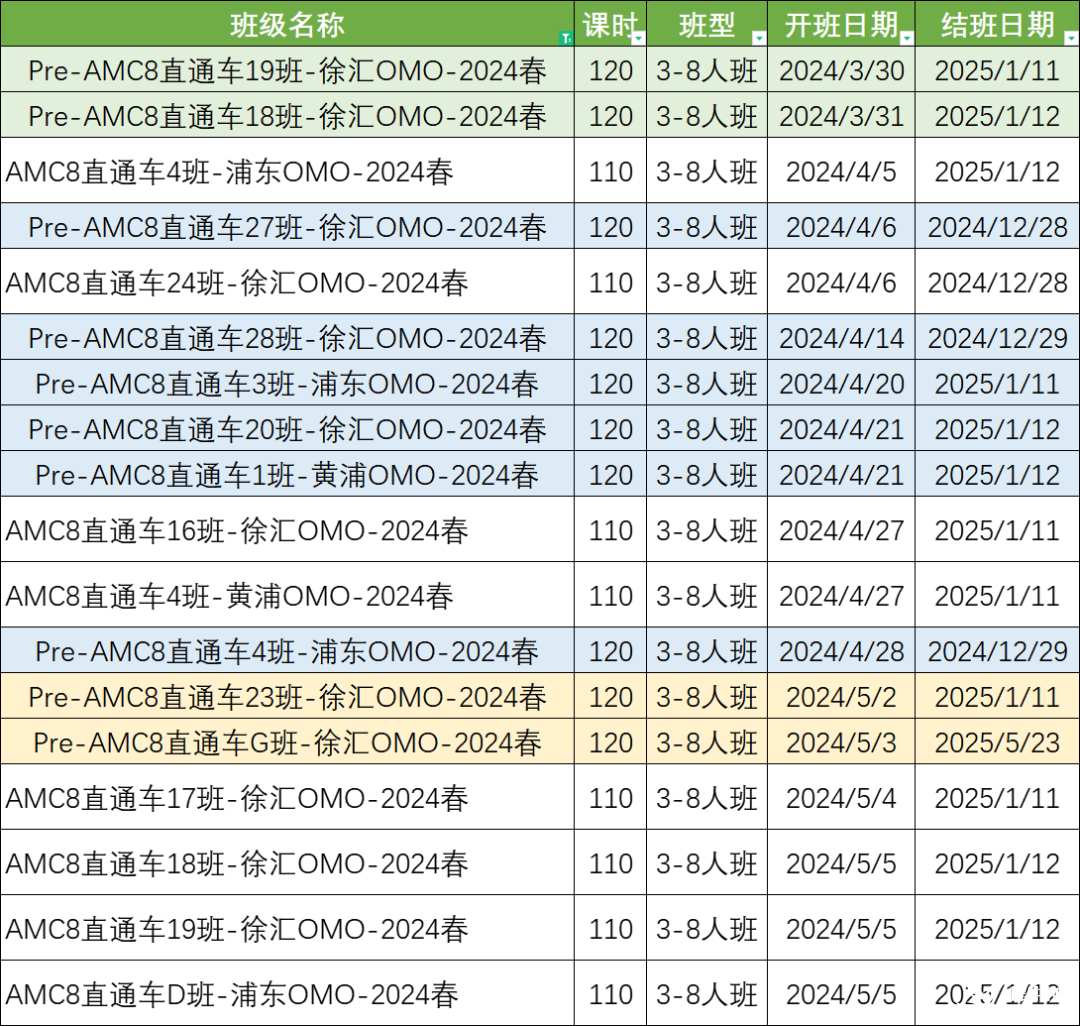This screenshot has height=1026, width=1080.
Task: Select 班型 cell in Pre-AMC8直通车19班 row
Action: pyautogui.click(x=707, y=70)
